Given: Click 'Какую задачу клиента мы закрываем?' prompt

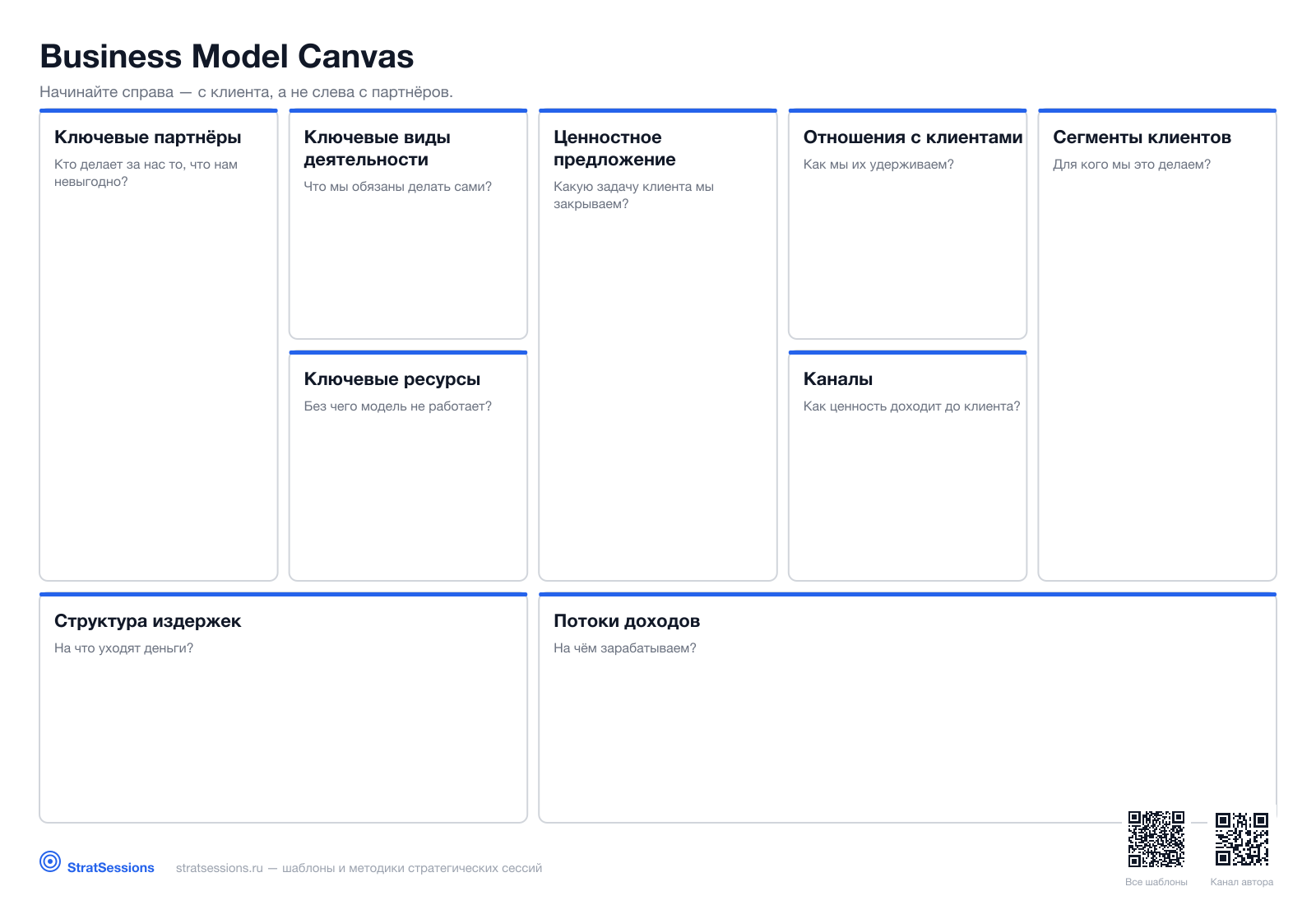Looking at the screenshot, I should pos(633,195).
